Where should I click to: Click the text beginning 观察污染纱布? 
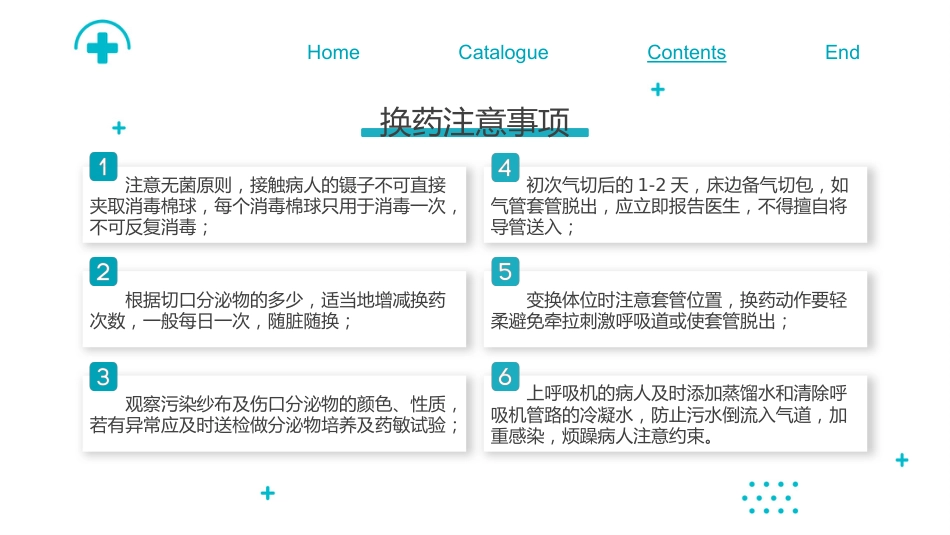274,414
